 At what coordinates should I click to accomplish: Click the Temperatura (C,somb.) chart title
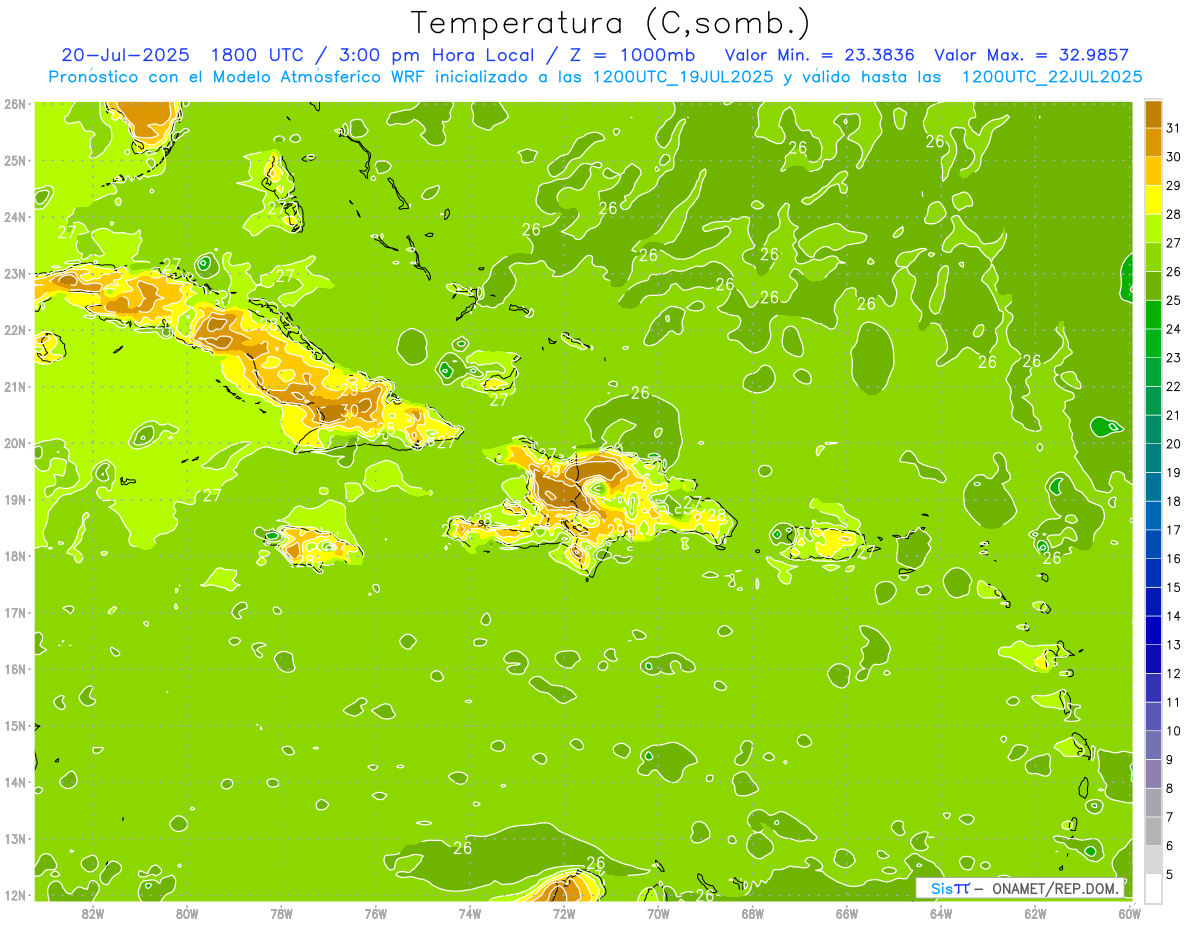[x=611, y=22]
